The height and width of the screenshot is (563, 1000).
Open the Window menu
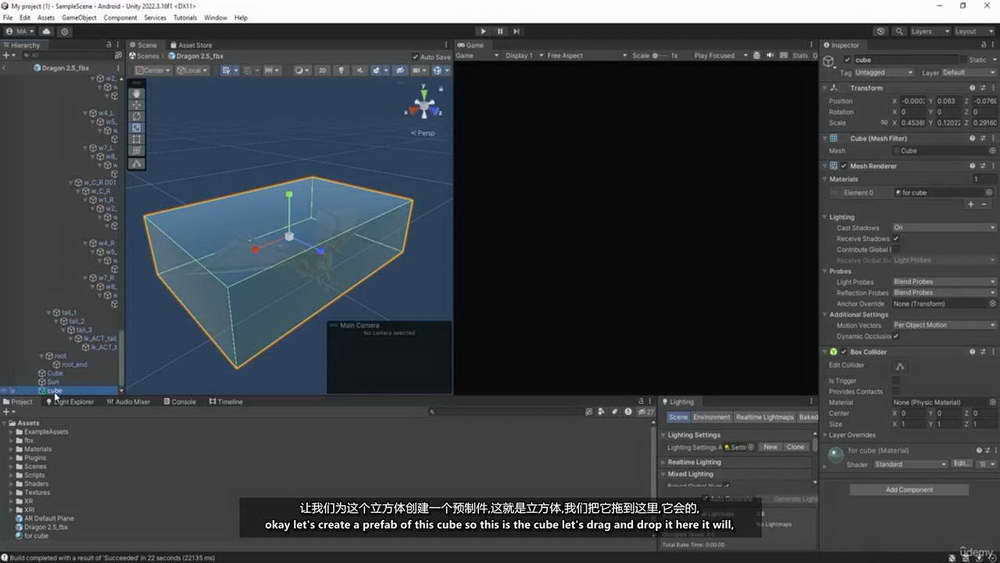pyautogui.click(x=216, y=18)
